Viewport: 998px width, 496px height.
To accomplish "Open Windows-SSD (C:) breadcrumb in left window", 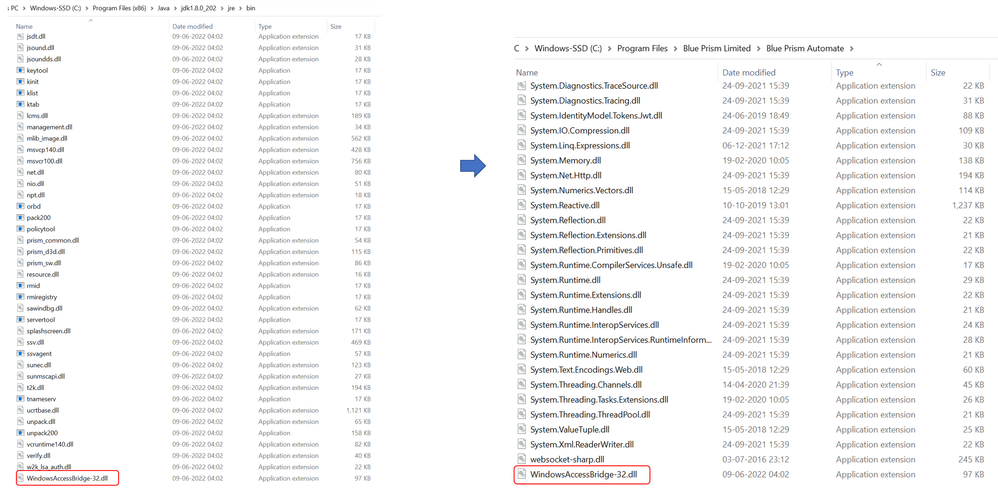I will point(56,8).
